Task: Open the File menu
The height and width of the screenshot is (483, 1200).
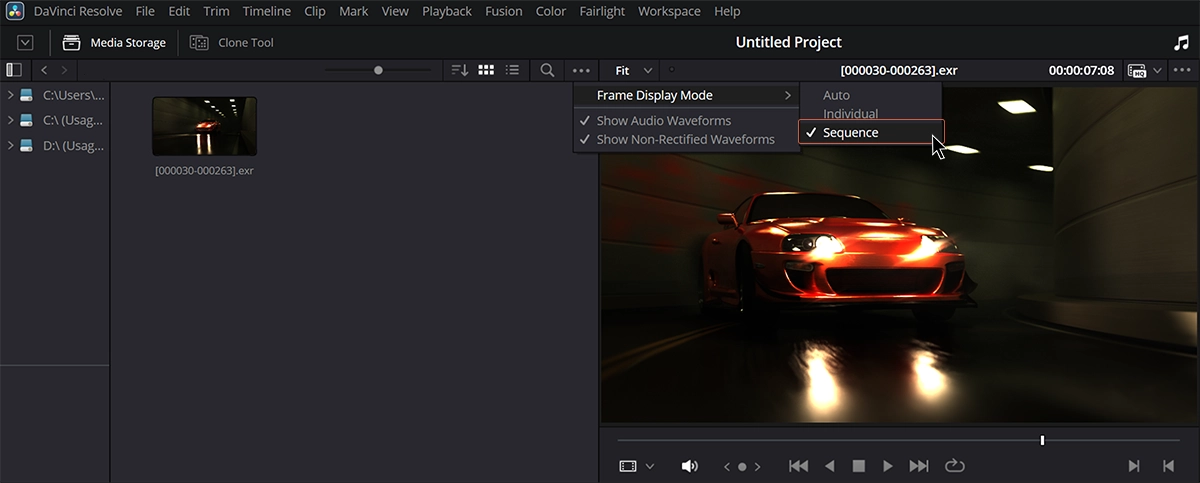Action: point(145,11)
